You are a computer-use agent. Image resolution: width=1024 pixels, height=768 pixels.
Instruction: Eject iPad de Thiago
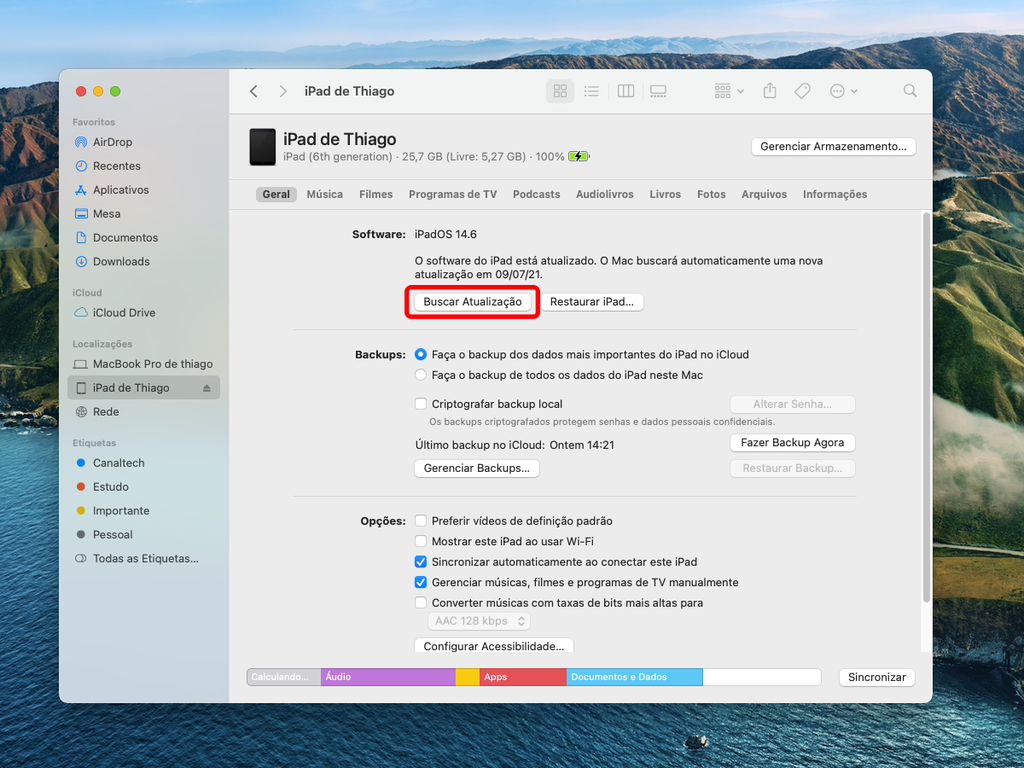pyautogui.click(x=206, y=388)
